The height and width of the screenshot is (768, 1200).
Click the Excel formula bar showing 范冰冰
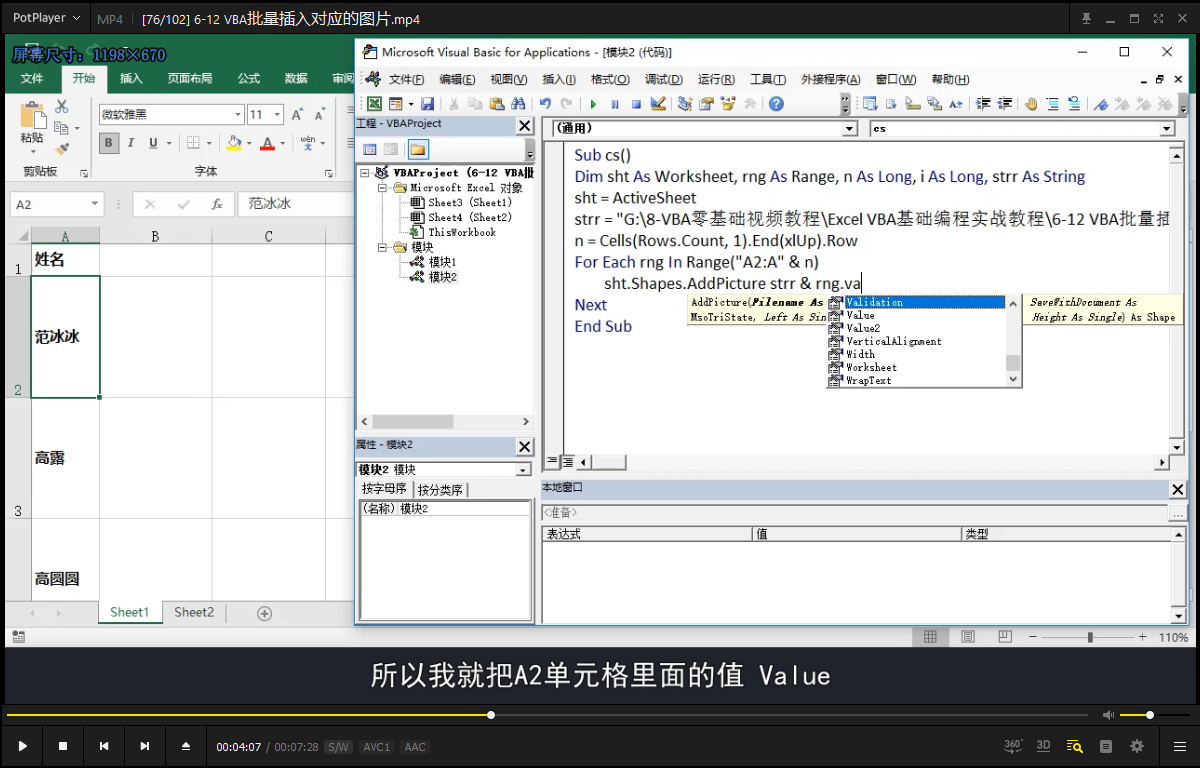coord(294,204)
